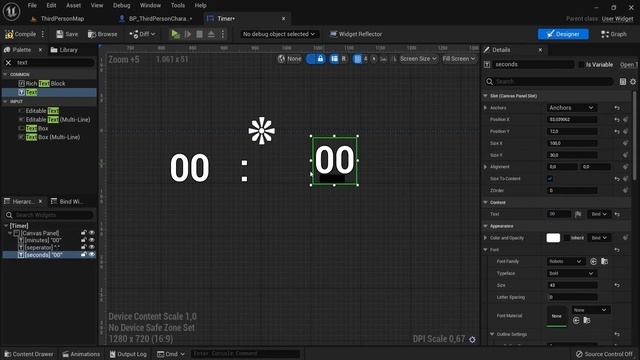Open the Asset menu

(73, 5)
